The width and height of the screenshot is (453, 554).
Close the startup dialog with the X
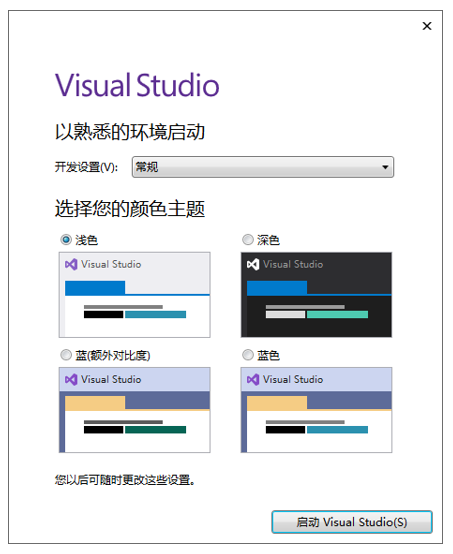tap(427, 26)
